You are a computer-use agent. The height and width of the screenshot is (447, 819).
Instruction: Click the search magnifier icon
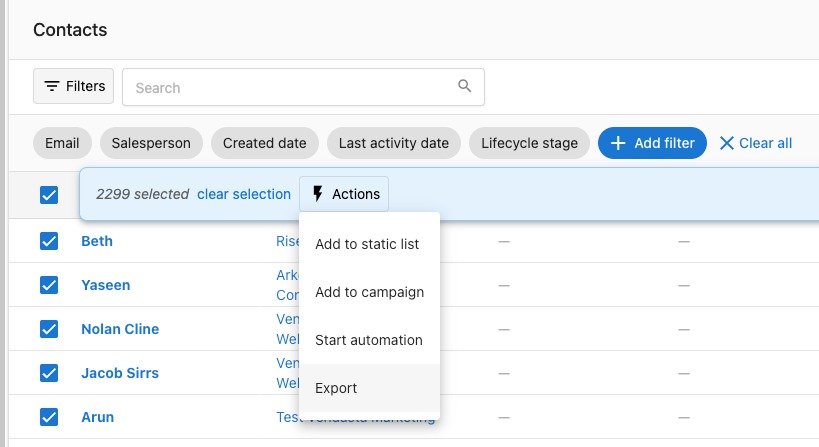pyautogui.click(x=464, y=86)
